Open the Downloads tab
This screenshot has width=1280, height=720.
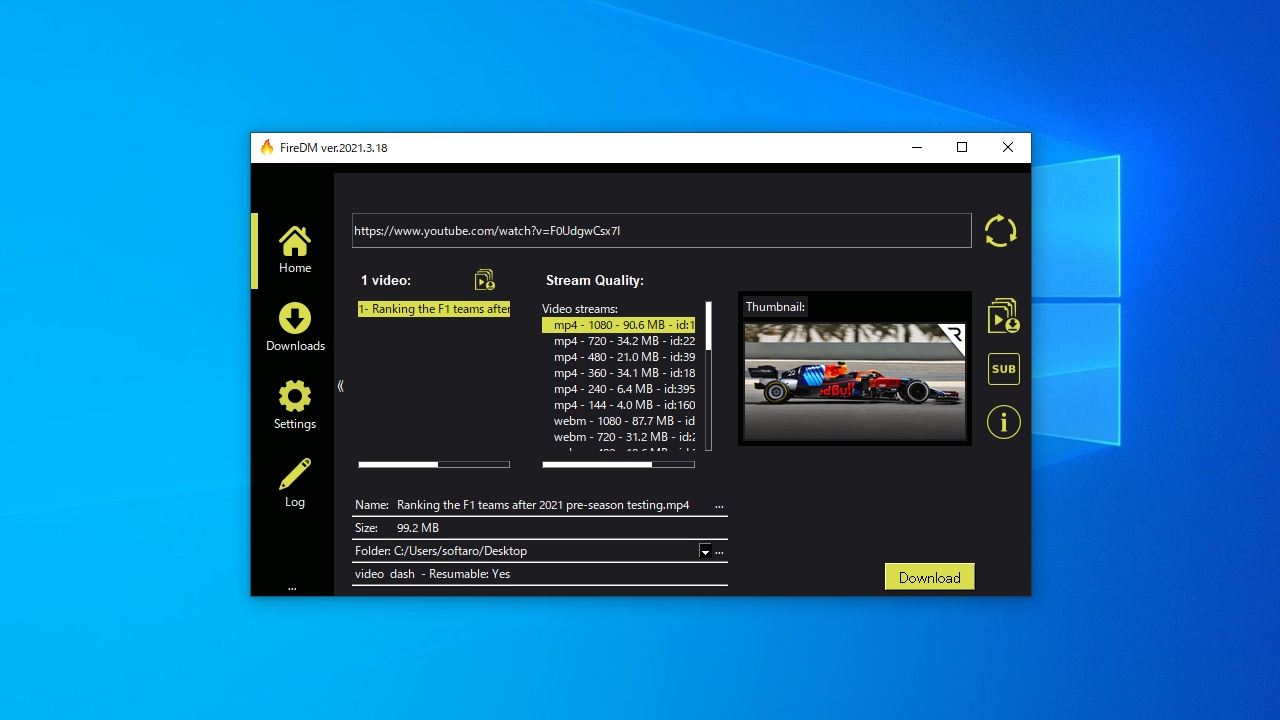(294, 328)
